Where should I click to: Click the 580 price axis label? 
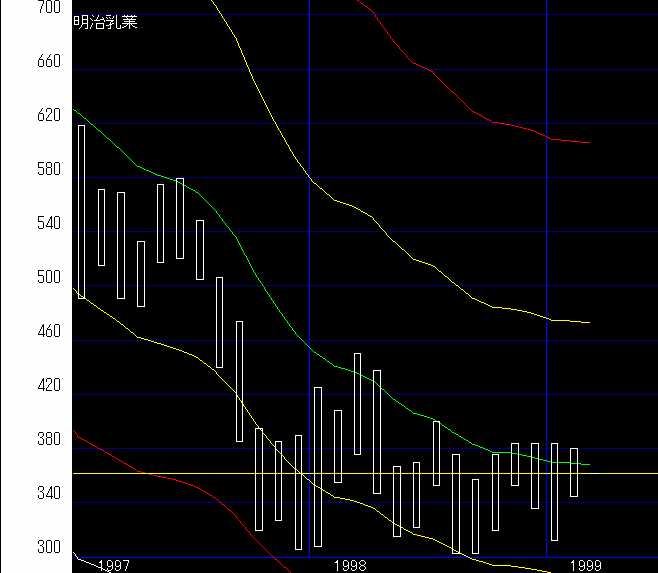[x=20, y=170]
